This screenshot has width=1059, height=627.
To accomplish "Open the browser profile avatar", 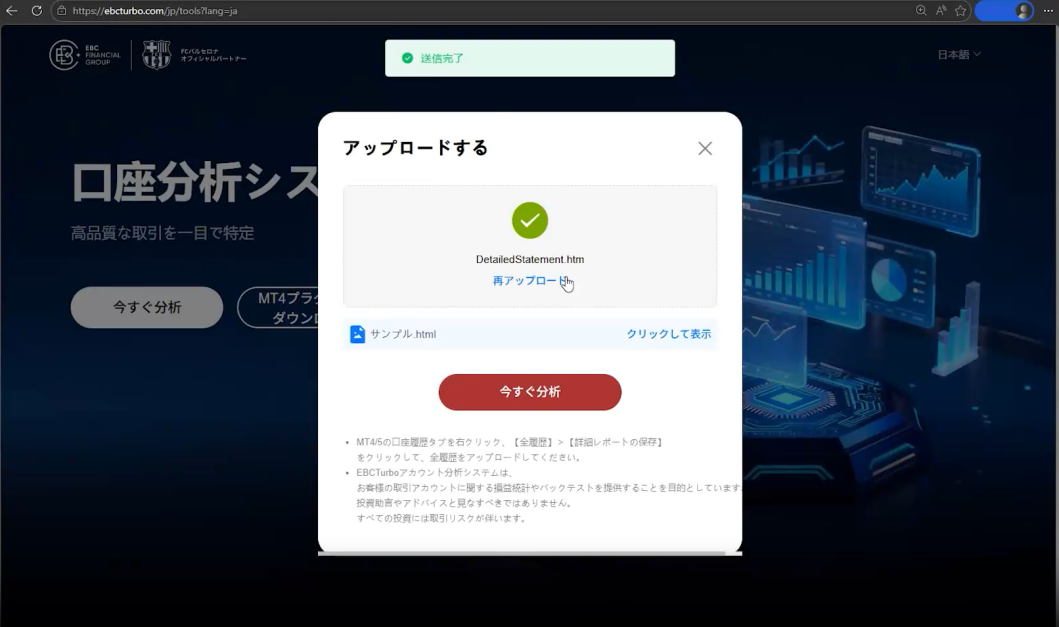I will point(1024,11).
